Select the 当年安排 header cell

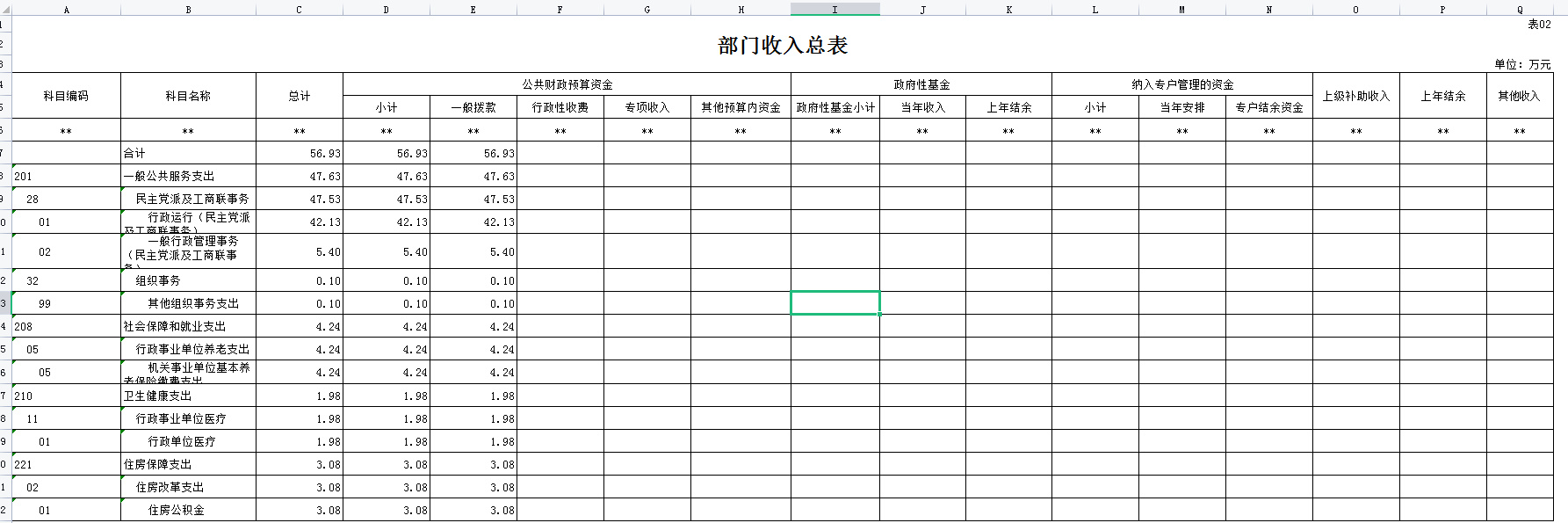[1182, 107]
